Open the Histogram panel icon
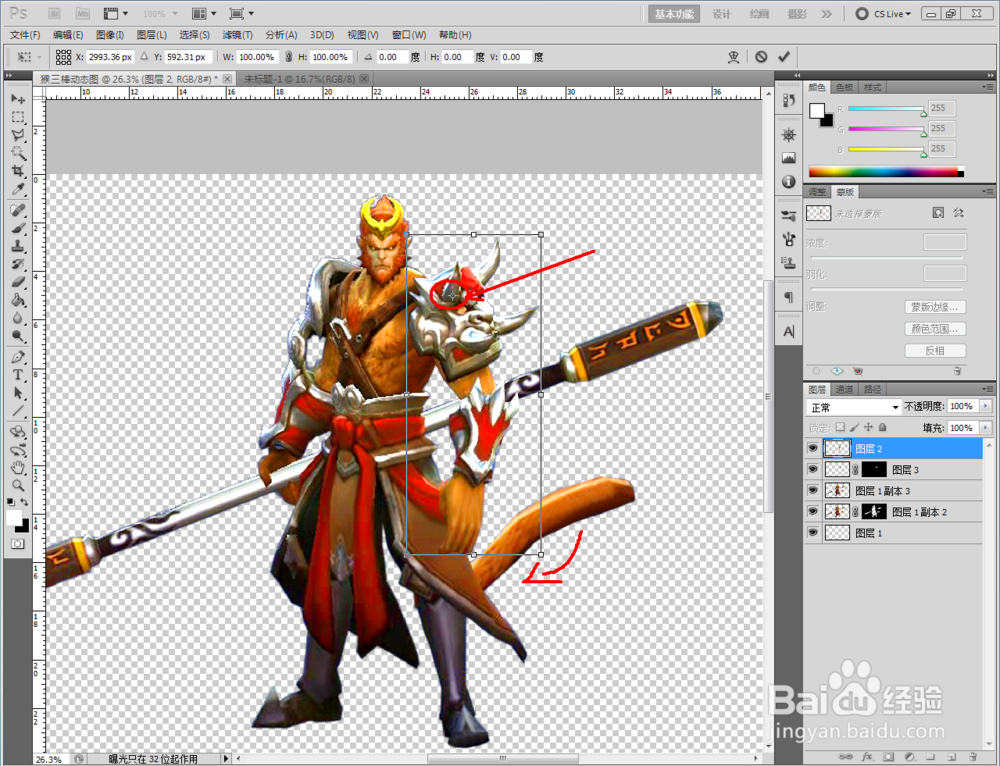Screen dimensions: 1000x766 point(789,158)
